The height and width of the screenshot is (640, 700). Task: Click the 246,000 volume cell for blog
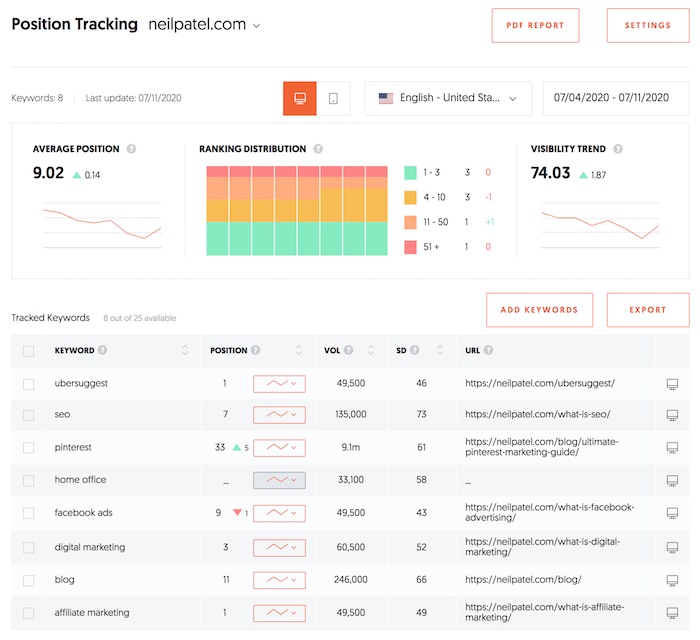(x=351, y=580)
